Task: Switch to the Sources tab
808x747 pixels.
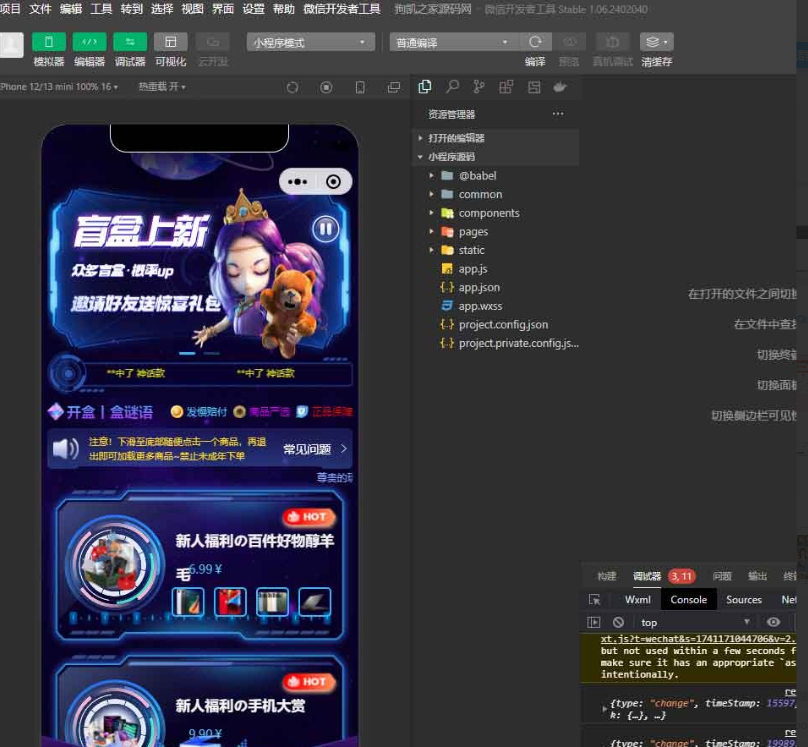Action: pos(743,600)
